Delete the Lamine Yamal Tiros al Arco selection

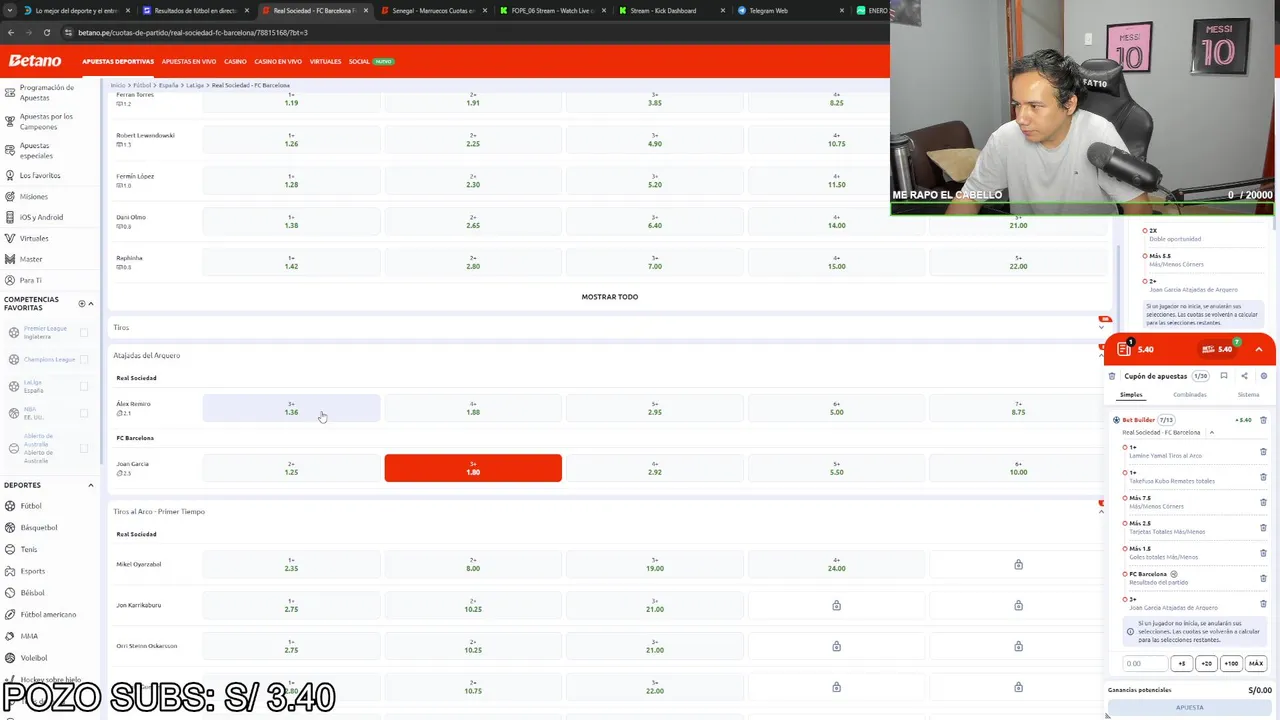[x=1263, y=451]
